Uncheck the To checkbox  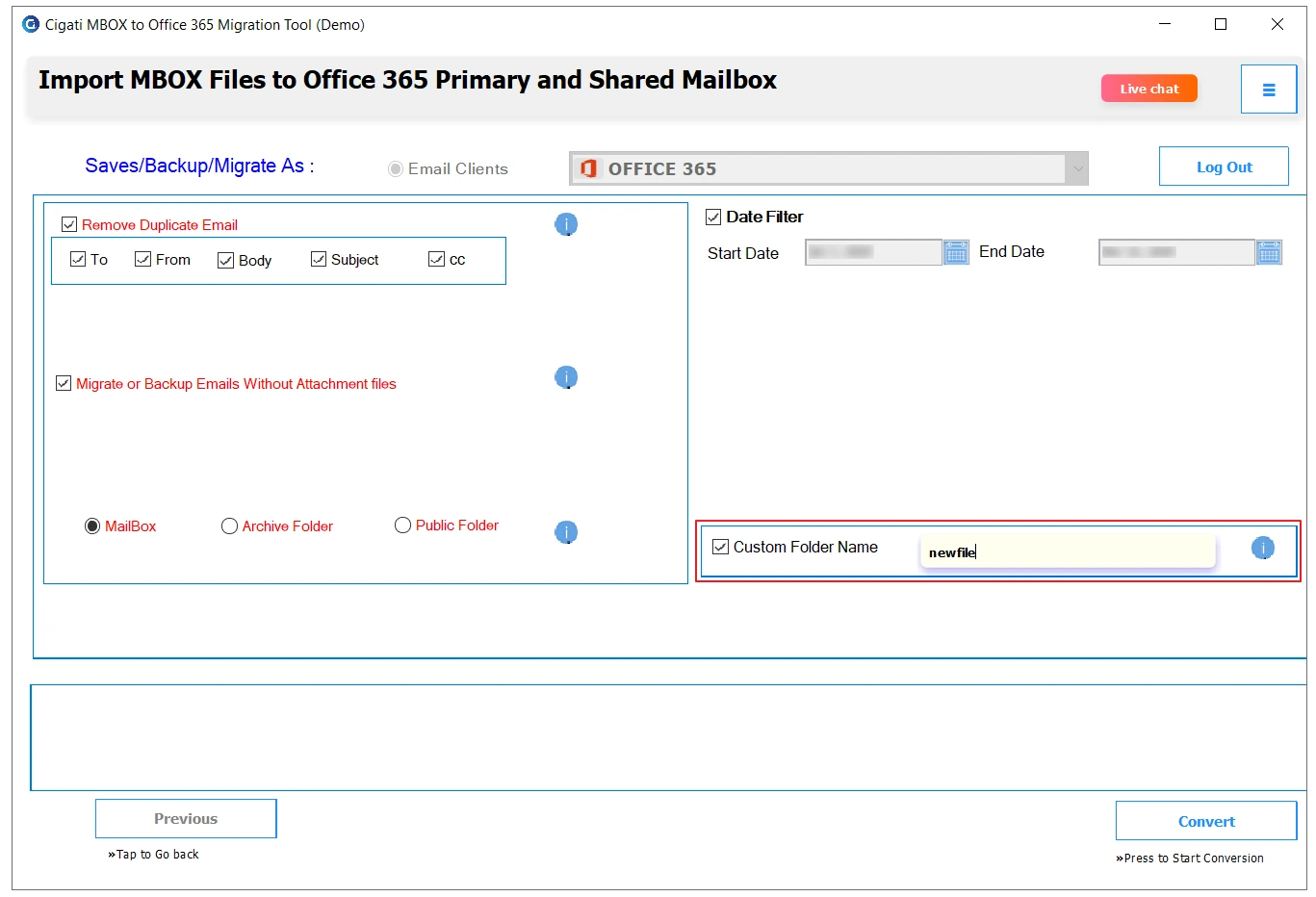click(78, 259)
